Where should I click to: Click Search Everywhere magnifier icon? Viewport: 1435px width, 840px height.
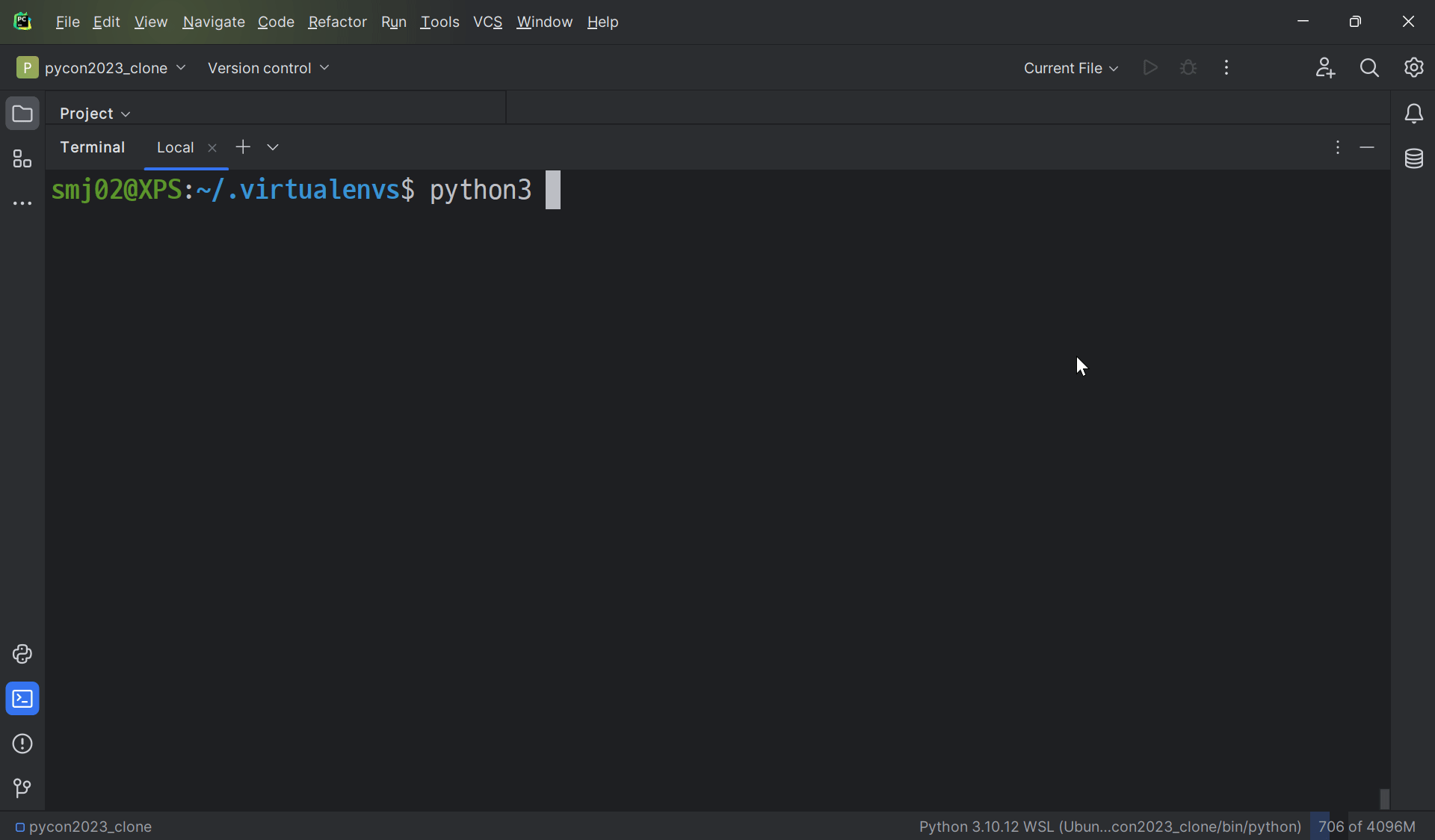(1369, 68)
